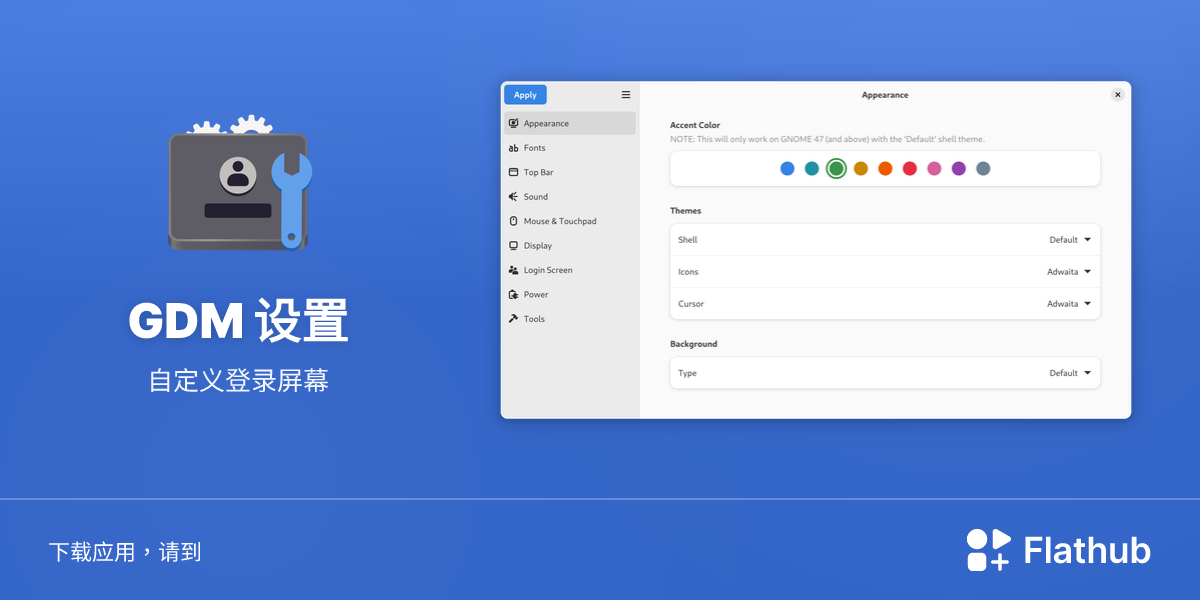Click the Top Bar sidebar icon
1200x600 pixels.
tap(513, 172)
